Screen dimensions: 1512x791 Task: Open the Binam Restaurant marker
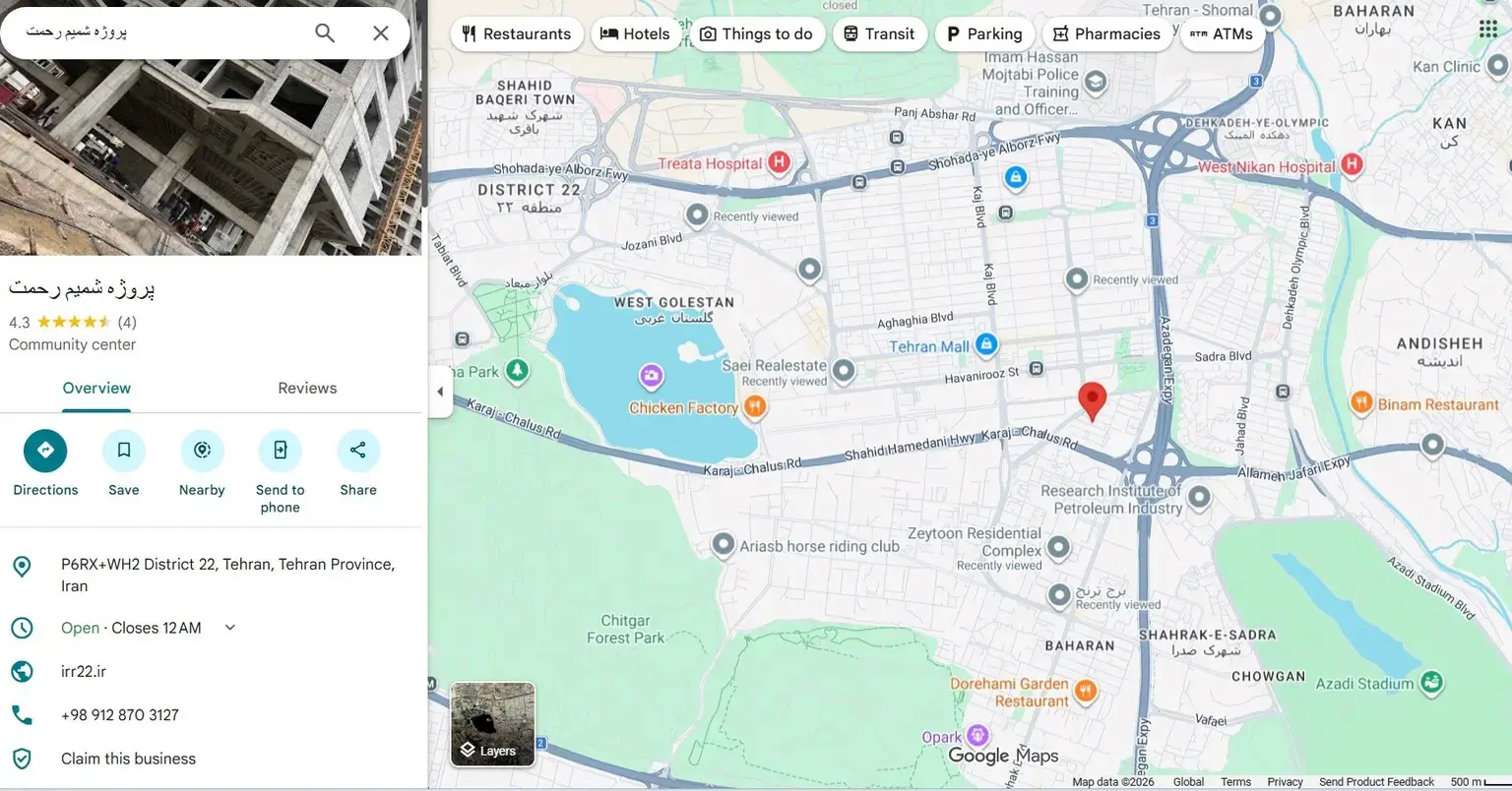pos(1361,401)
